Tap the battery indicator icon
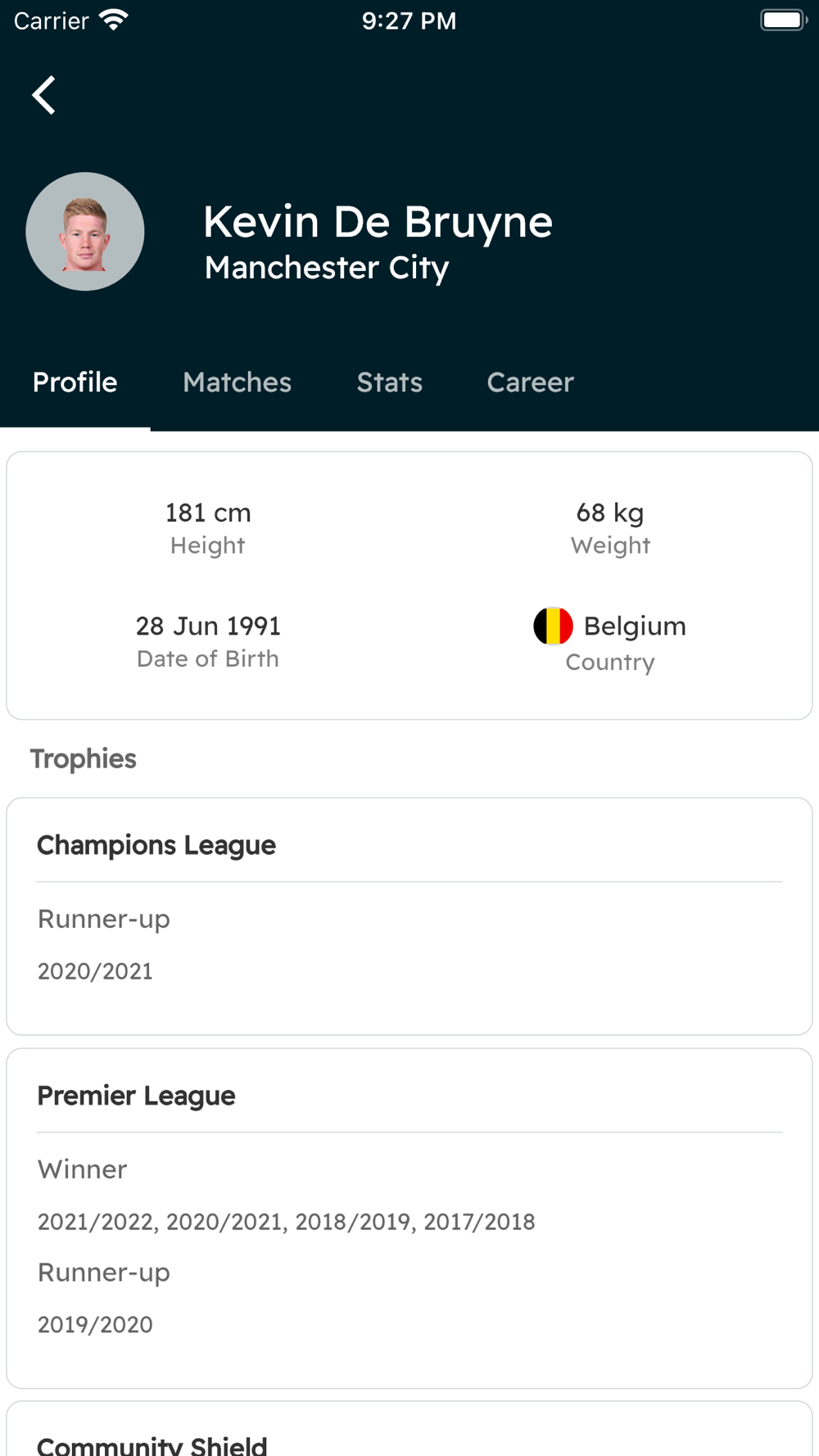Viewport: 819px width, 1456px height. pos(783,20)
